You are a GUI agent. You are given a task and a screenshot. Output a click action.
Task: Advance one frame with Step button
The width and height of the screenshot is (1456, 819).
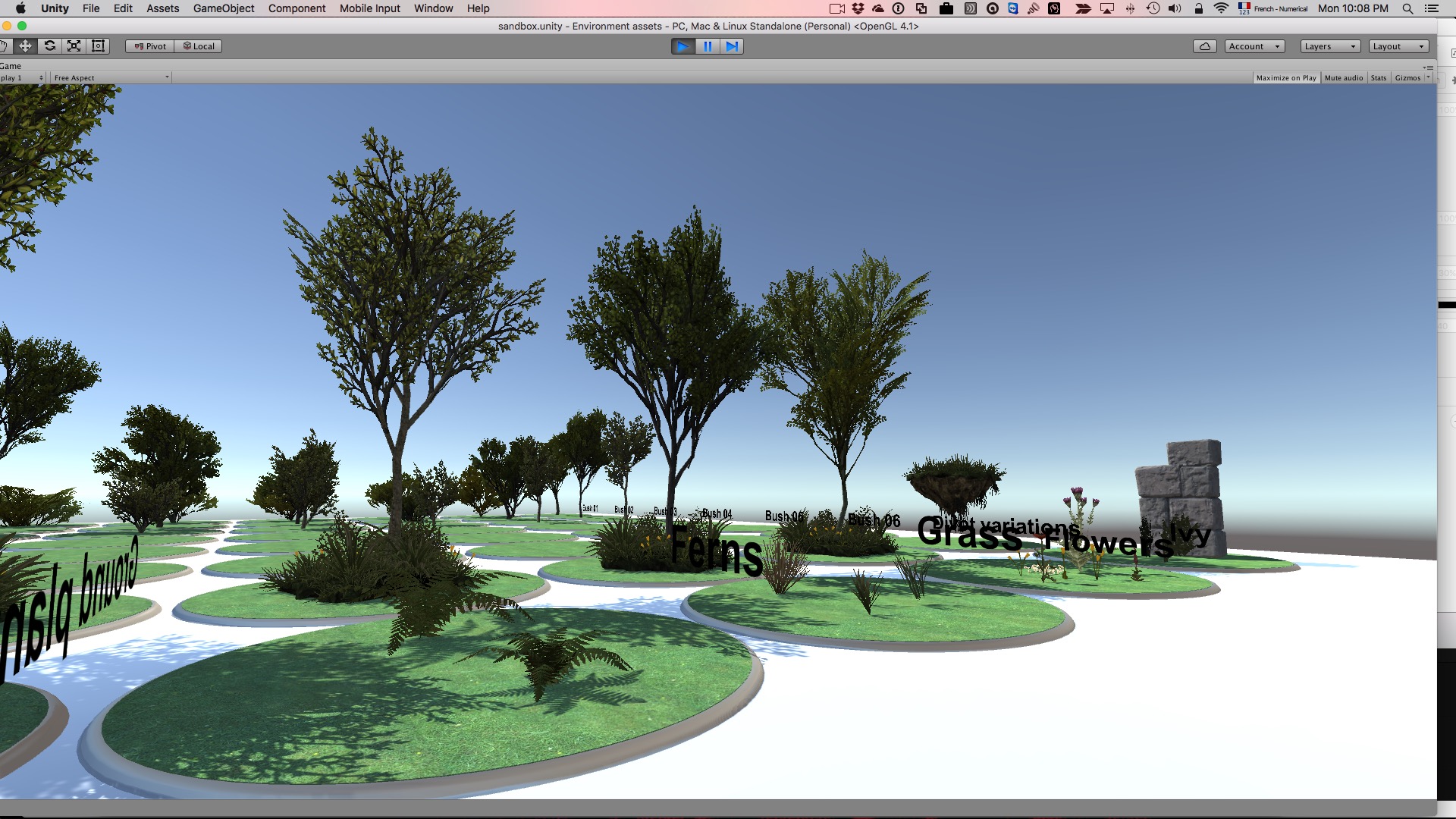pos(732,46)
